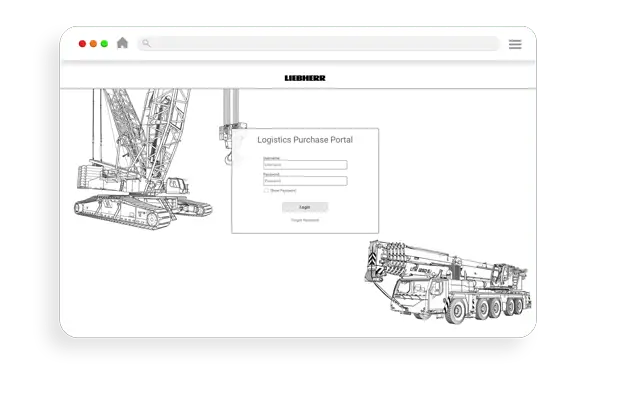Click the magnifying glass search icon
632x397 pixels.
(146, 43)
